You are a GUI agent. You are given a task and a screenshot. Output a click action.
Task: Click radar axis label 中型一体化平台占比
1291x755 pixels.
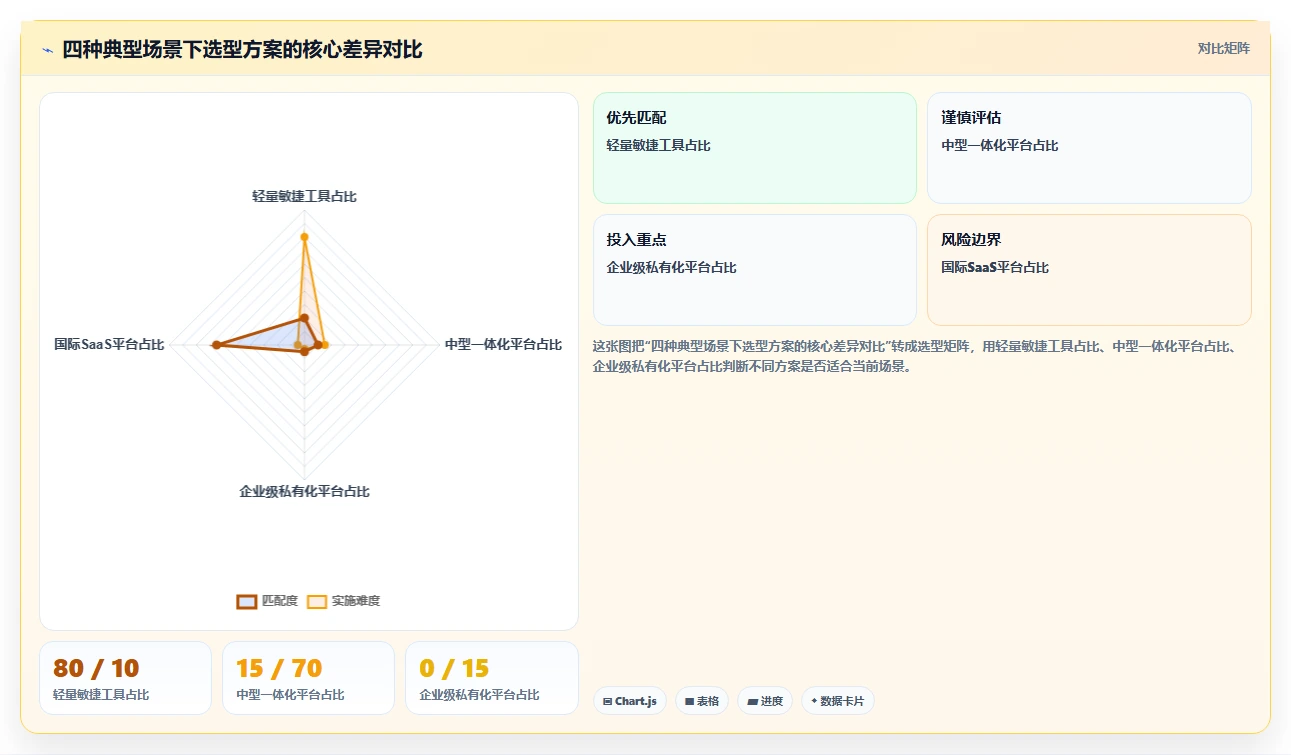(503, 344)
